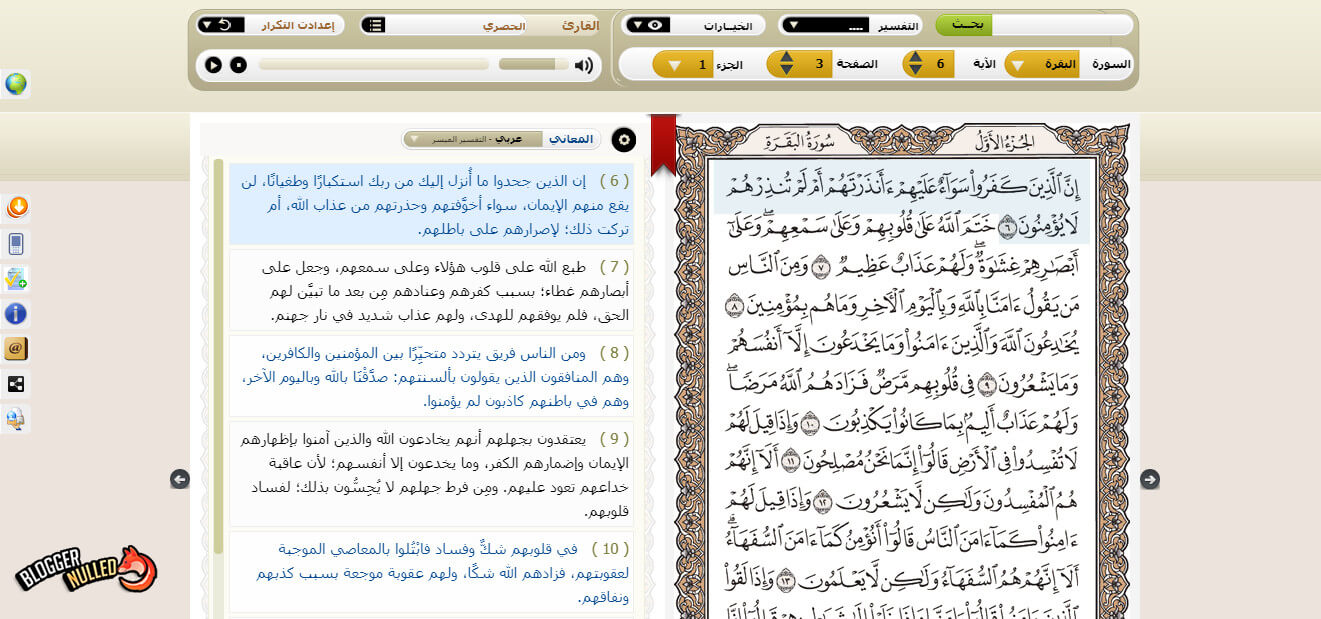Play the recitation audio

(x=213, y=65)
